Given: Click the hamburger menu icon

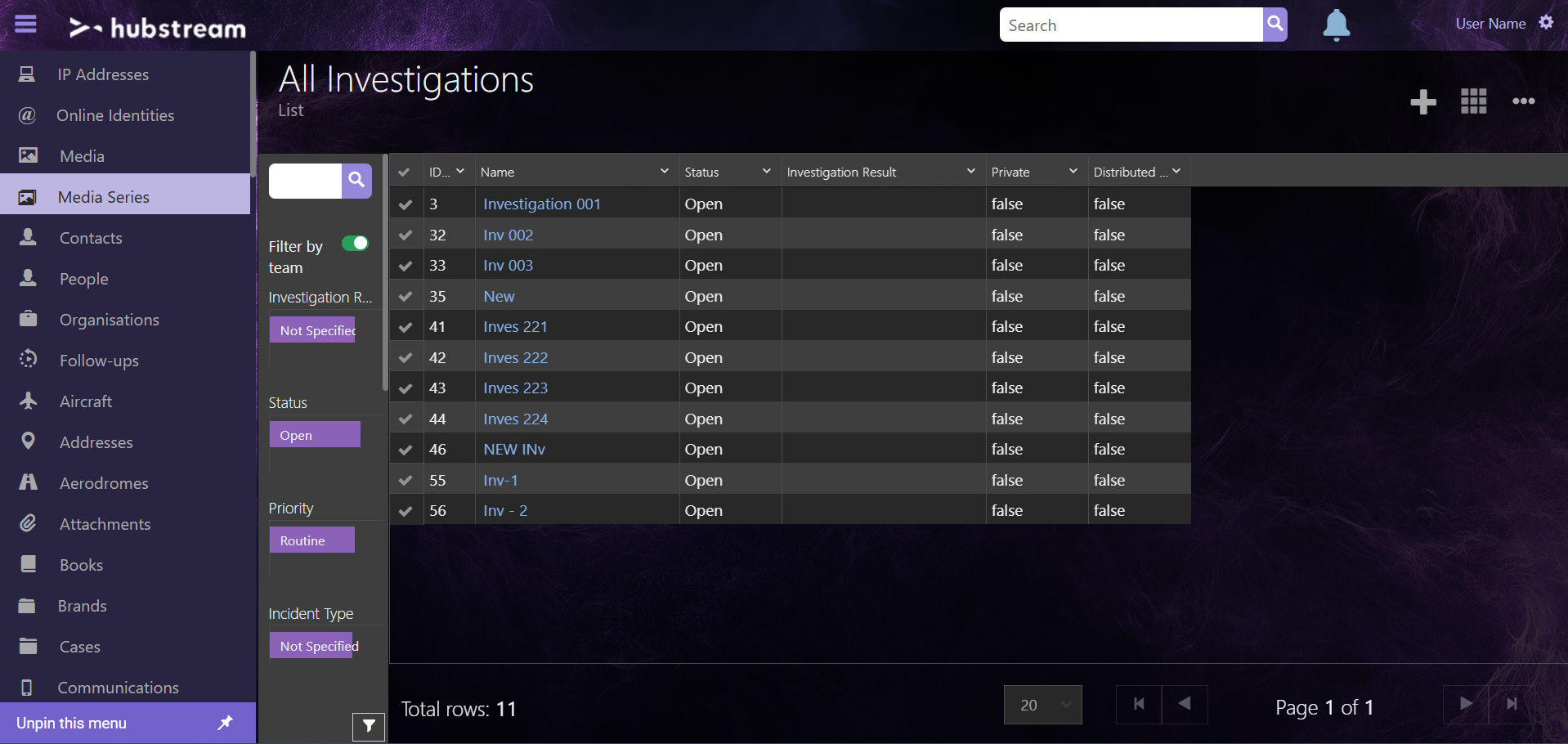Looking at the screenshot, I should (26, 25).
